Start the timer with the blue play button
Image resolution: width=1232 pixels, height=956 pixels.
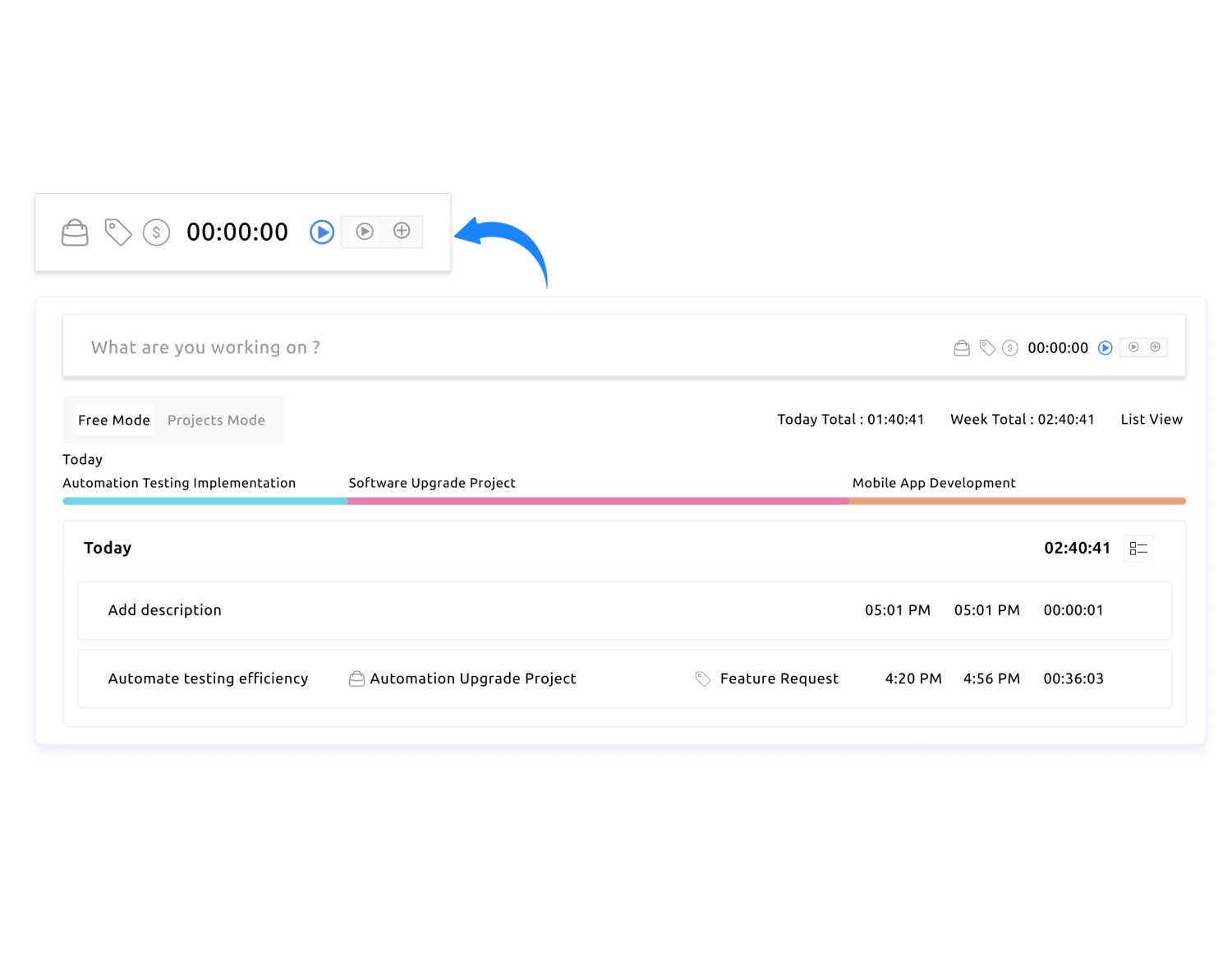[321, 232]
